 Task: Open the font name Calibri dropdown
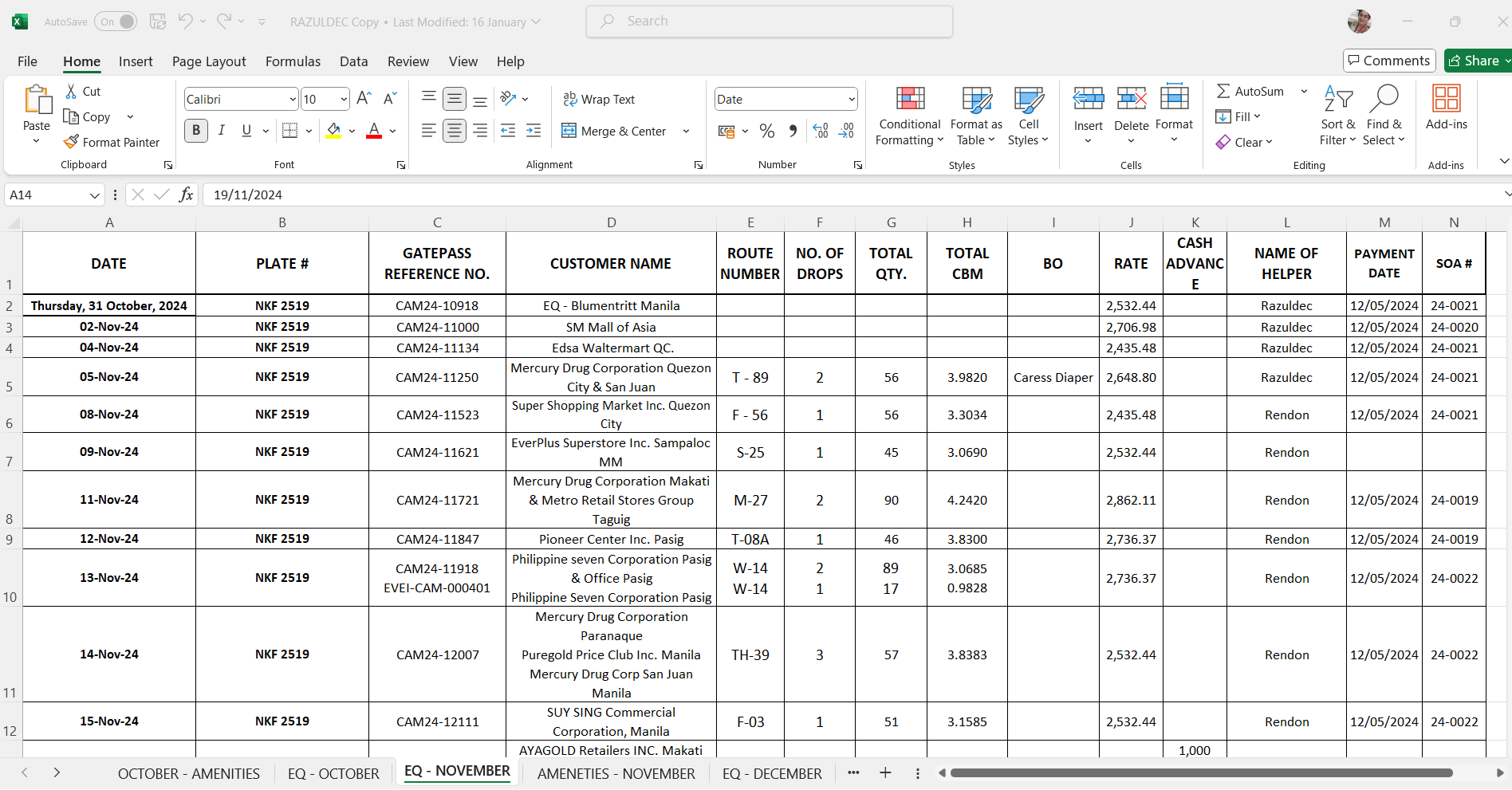(x=293, y=99)
